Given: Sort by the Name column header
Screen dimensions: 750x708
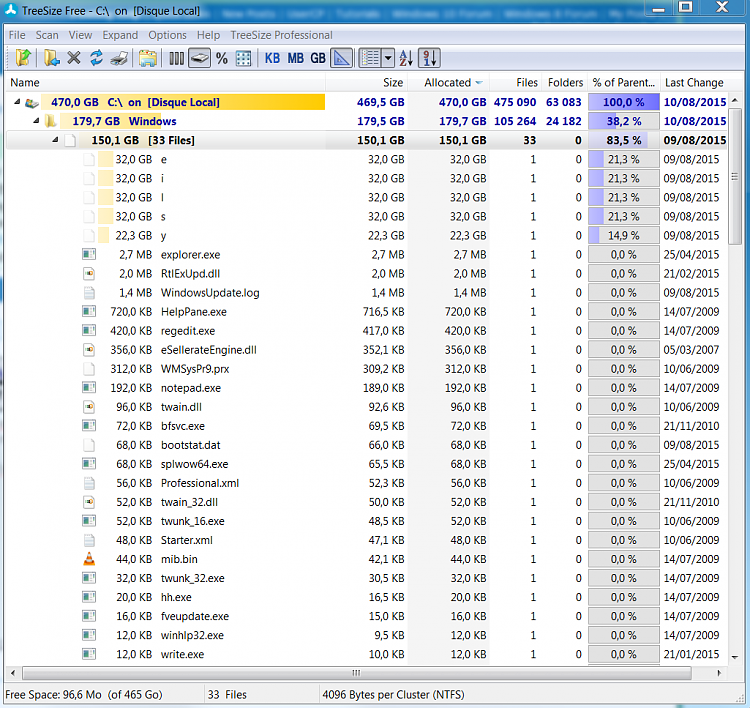Looking at the screenshot, I should [165, 82].
